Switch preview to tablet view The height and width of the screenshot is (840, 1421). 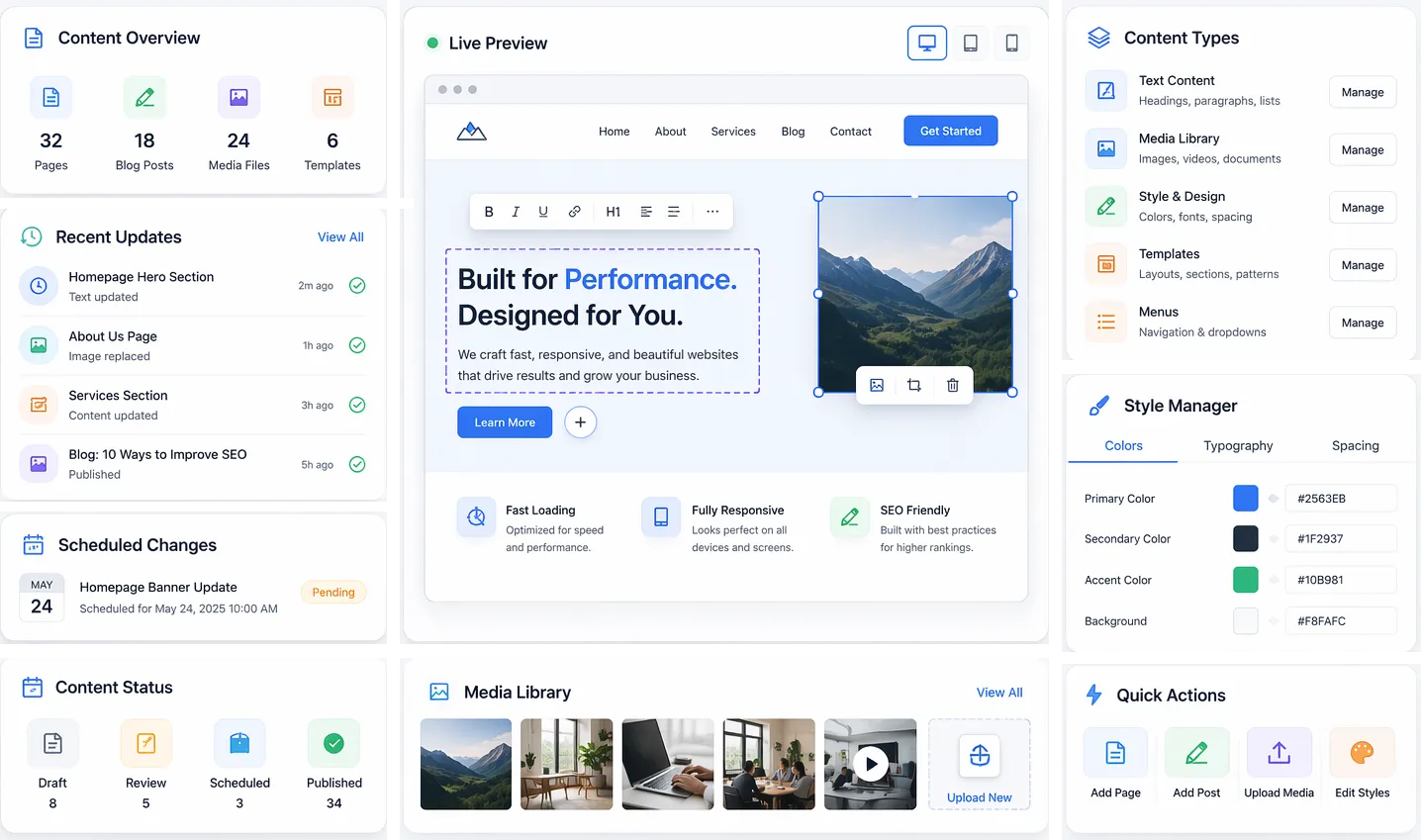click(971, 43)
